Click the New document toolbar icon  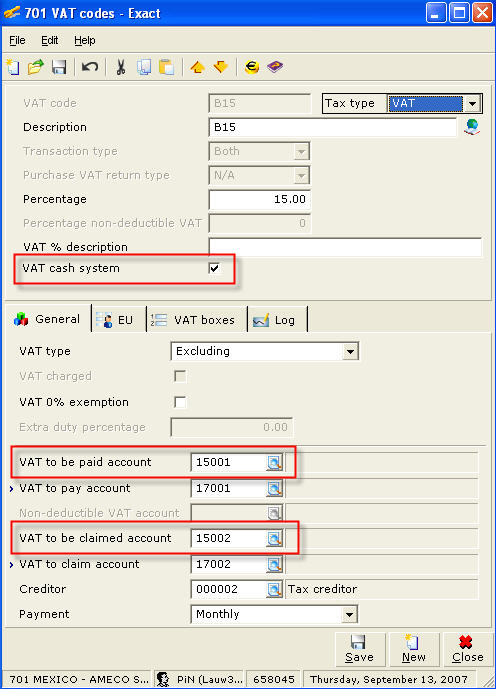tap(13, 67)
